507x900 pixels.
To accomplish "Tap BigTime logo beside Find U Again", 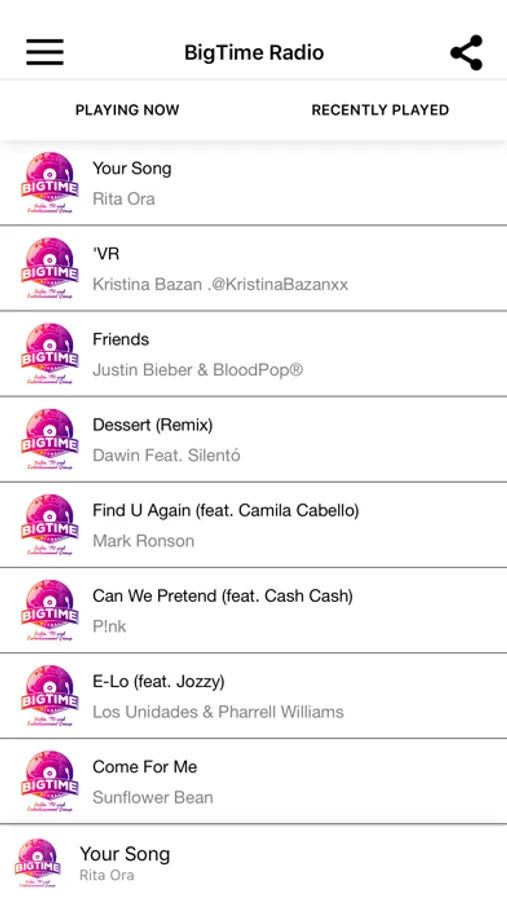I will point(49,525).
